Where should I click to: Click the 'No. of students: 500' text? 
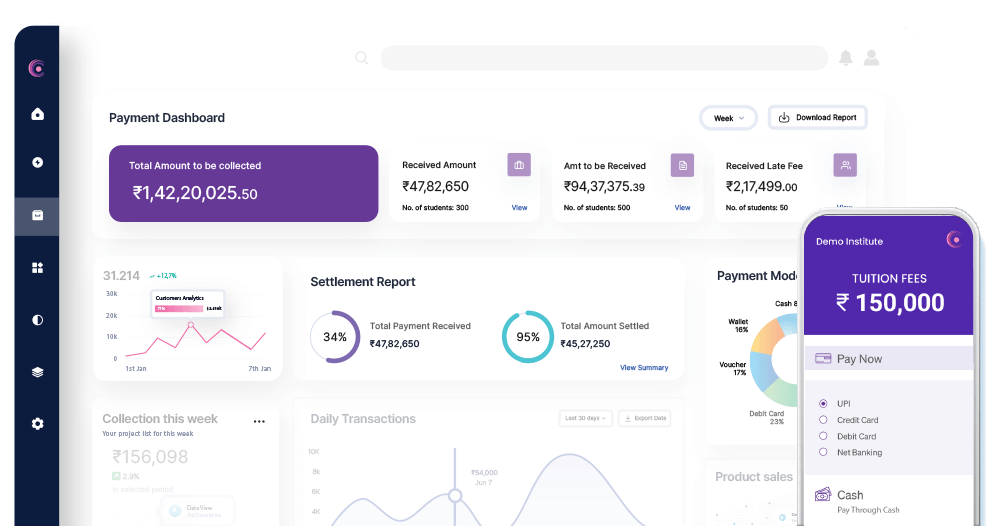coord(597,208)
